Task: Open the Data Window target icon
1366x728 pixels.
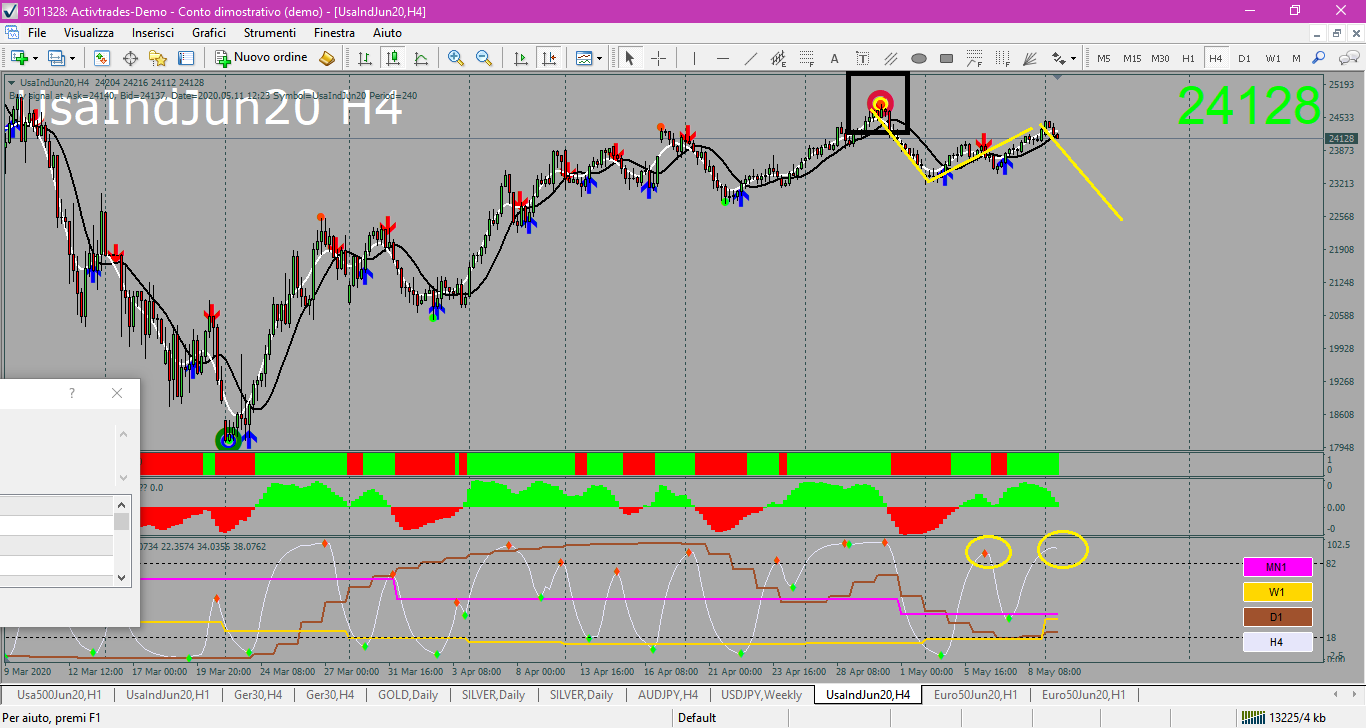Action: click(x=130, y=58)
